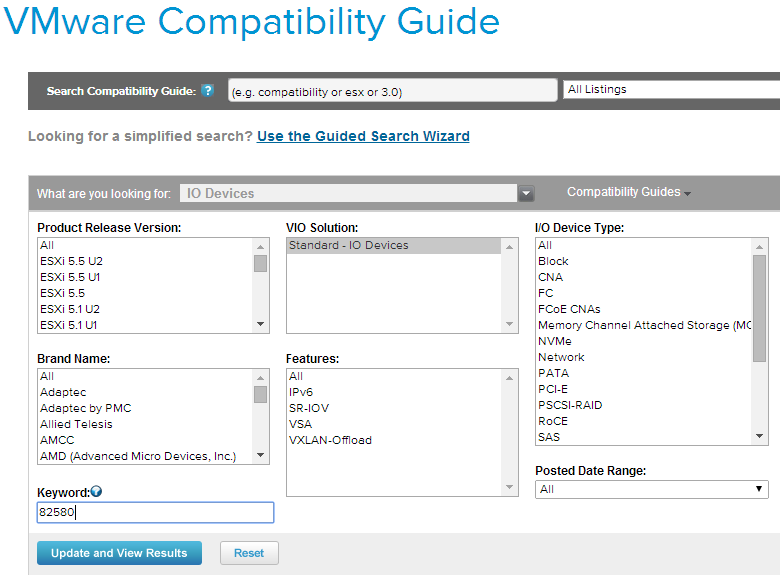
Task: Select ESXi 5.5 U2 in release versions
Action: pyautogui.click(x=71, y=261)
